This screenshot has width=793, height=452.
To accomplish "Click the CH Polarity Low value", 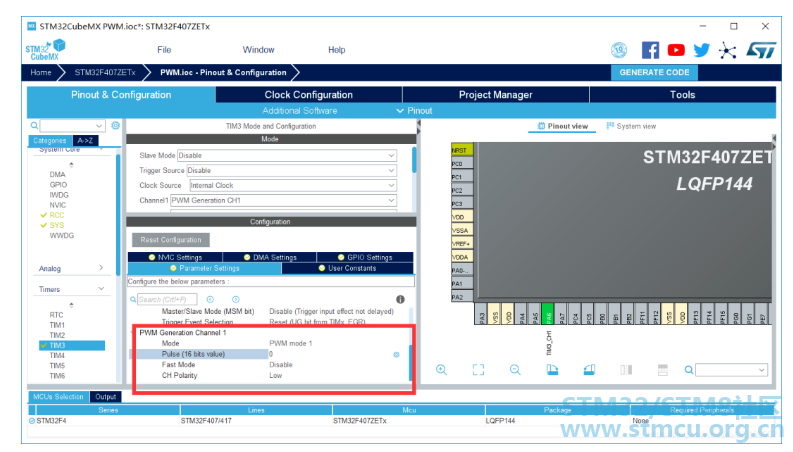I will click(x=276, y=376).
